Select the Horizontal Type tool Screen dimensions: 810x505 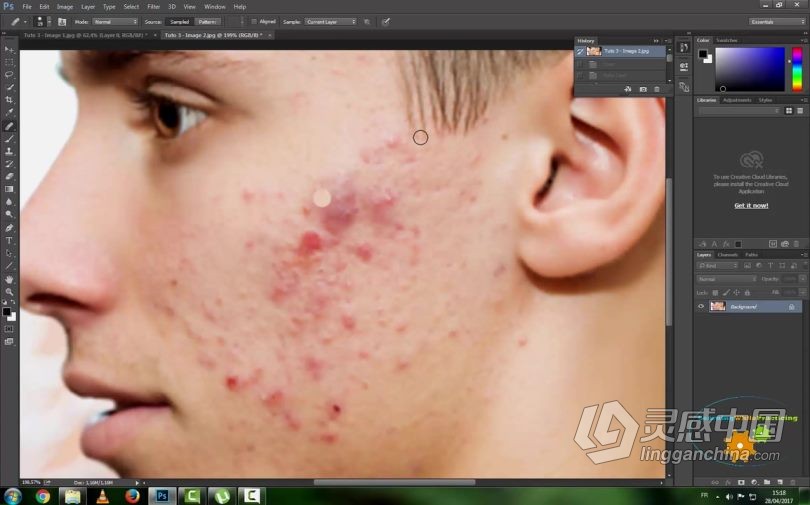coord(9,241)
